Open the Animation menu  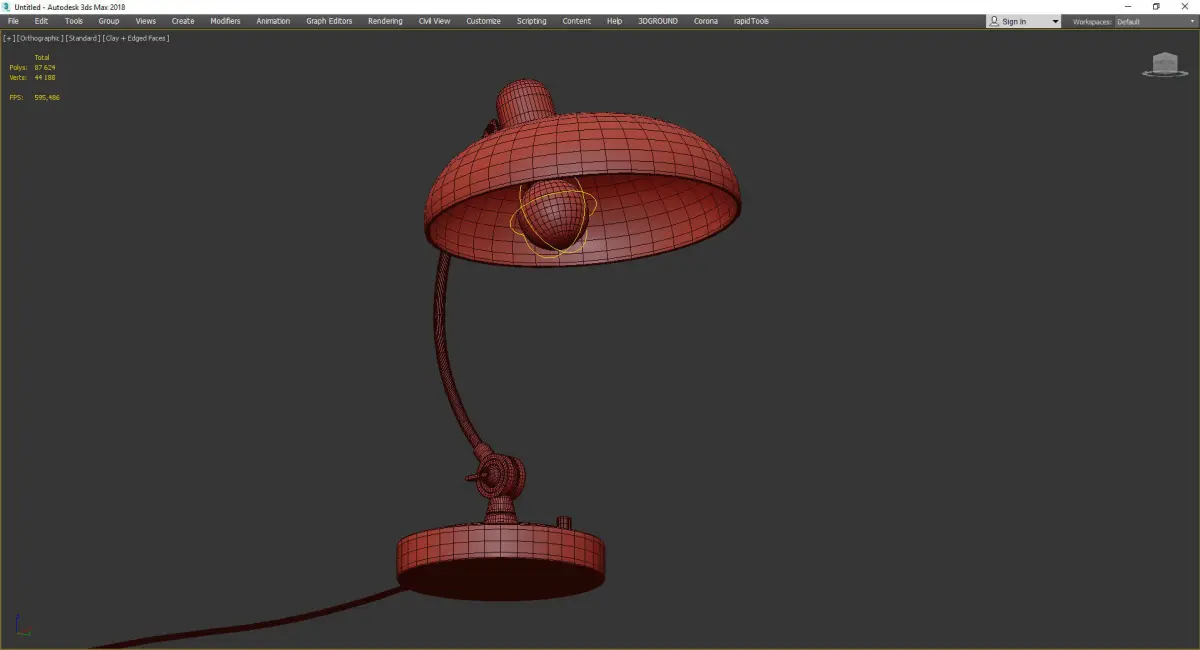273,21
